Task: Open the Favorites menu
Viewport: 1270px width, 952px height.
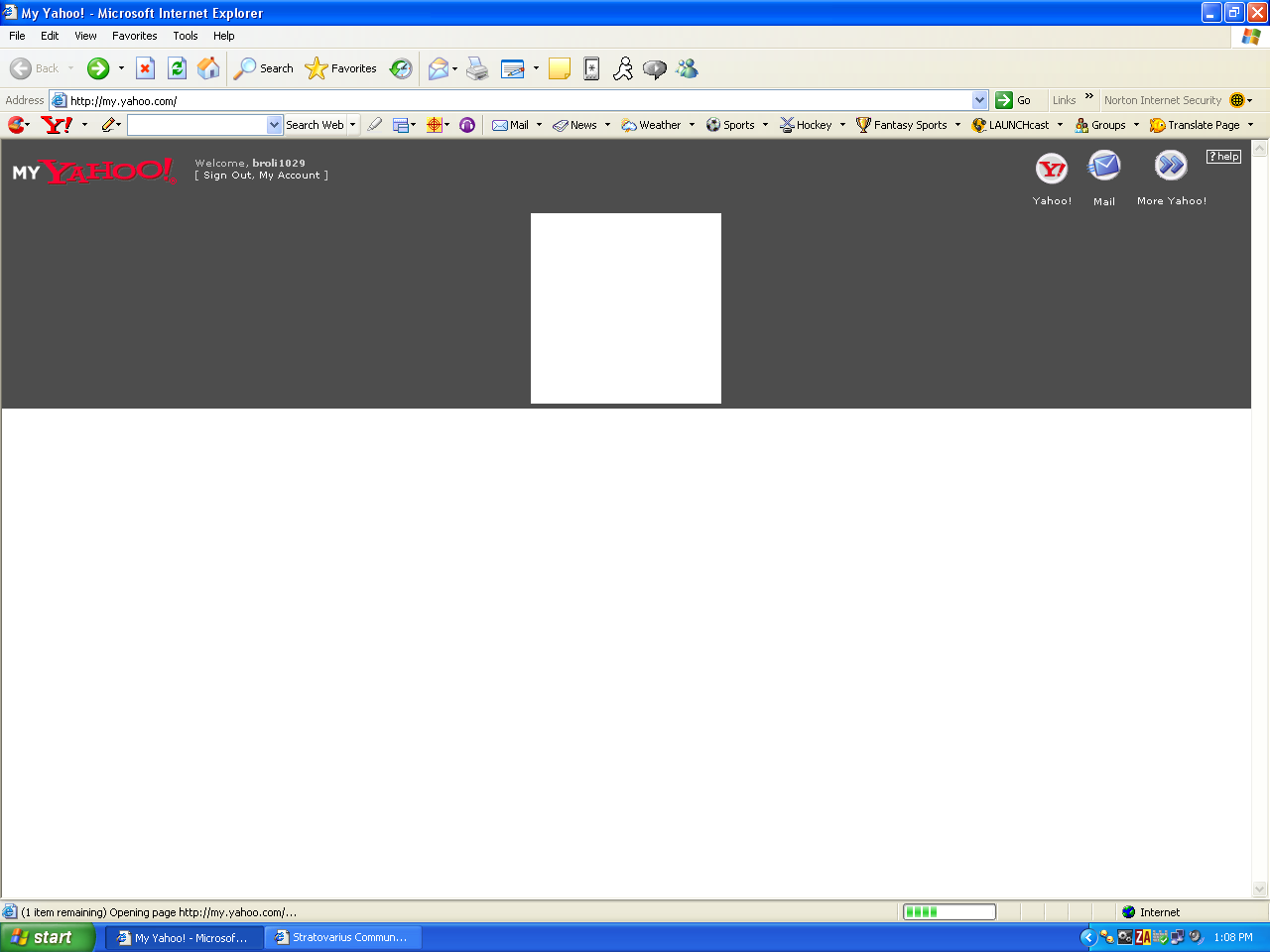Action: (x=134, y=36)
